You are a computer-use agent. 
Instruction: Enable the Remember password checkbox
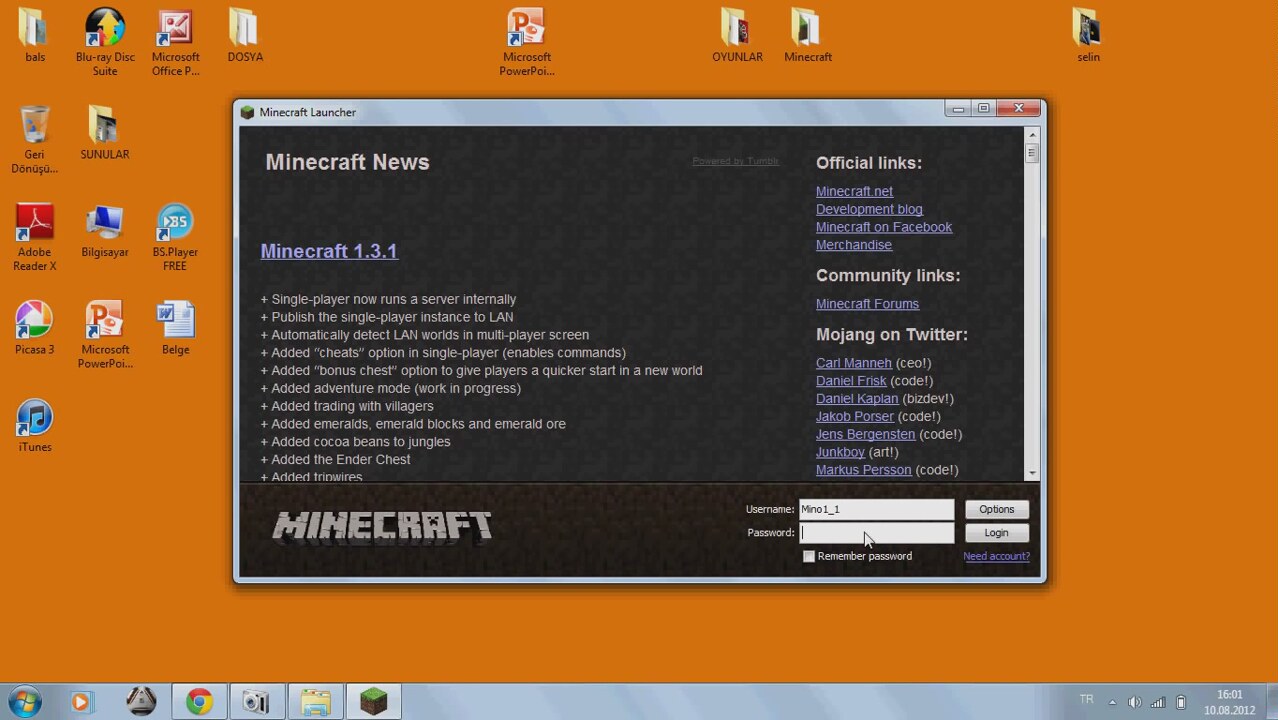[809, 556]
